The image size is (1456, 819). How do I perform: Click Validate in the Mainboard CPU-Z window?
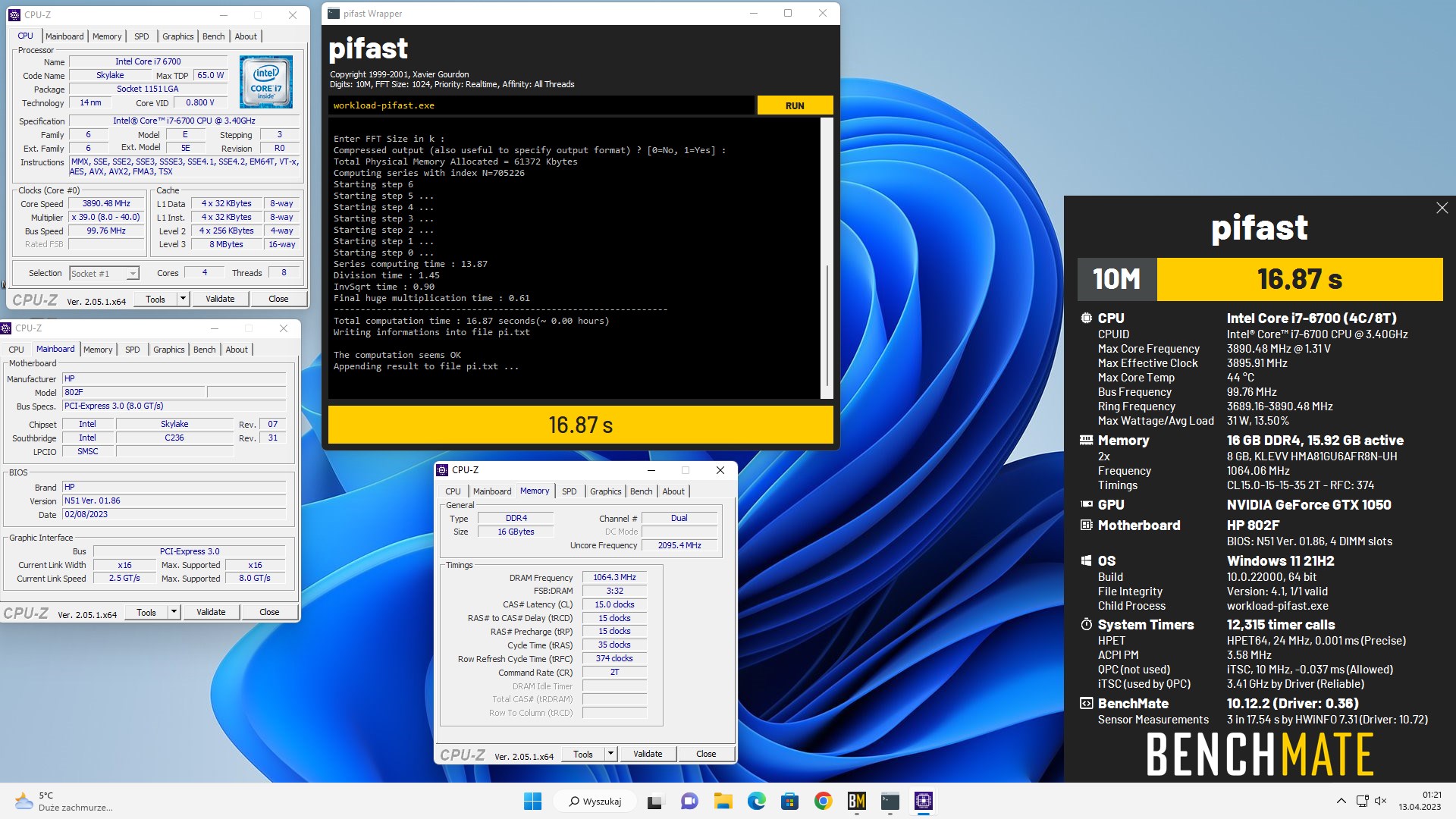point(211,612)
